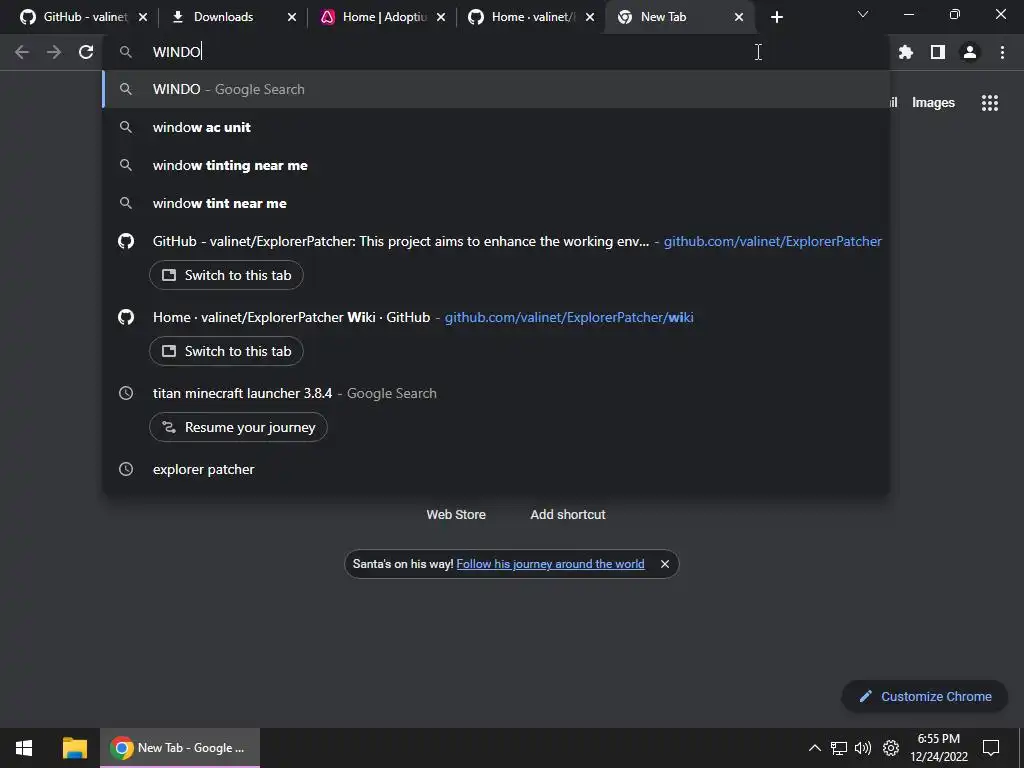Open the network status tray icon
This screenshot has width=1024, height=768.
tap(839, 748)
